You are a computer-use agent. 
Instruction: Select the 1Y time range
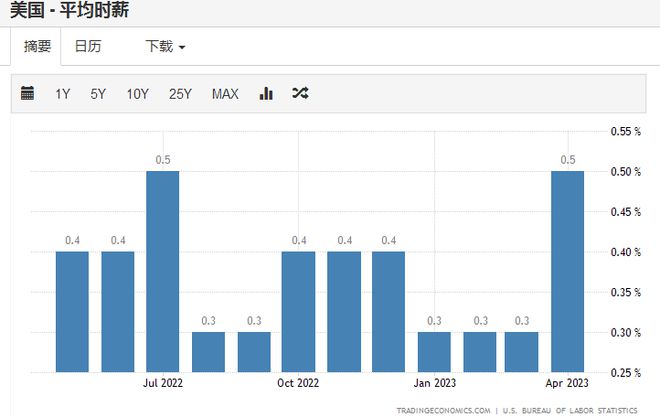[x=63, y=93]
